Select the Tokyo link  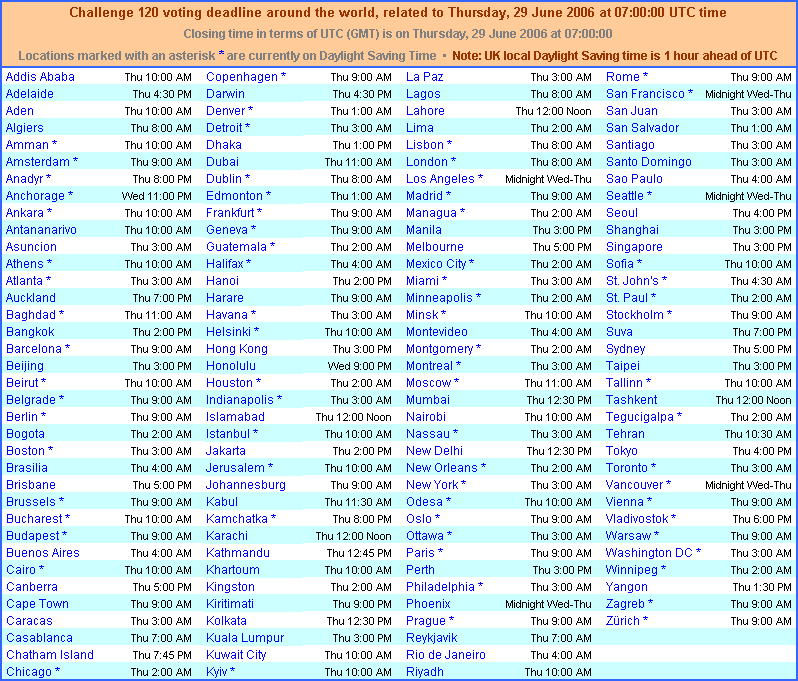[x=621, y=451]
